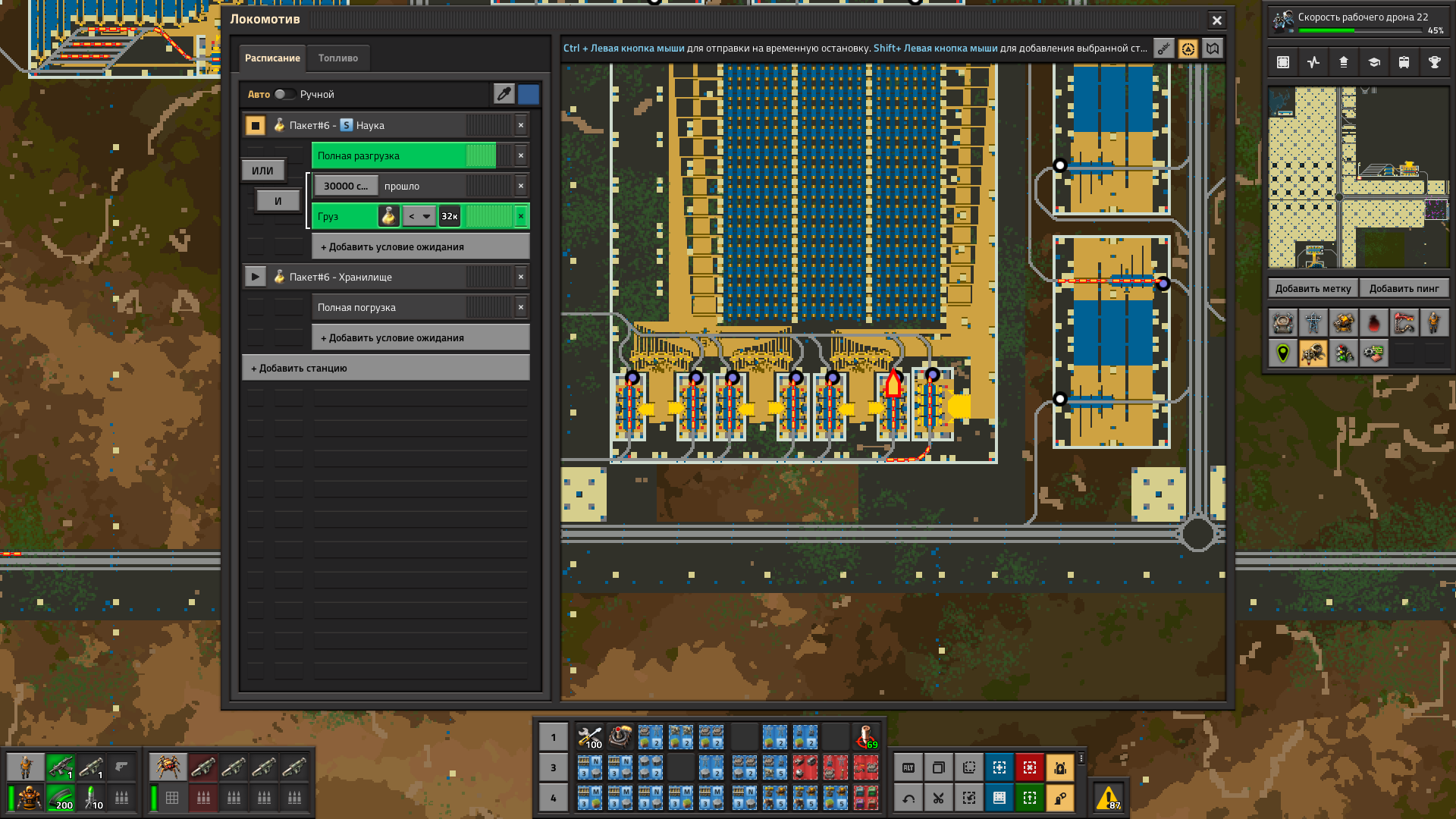
Task: Remove the Груз wait condition
Action: point(521,216)
